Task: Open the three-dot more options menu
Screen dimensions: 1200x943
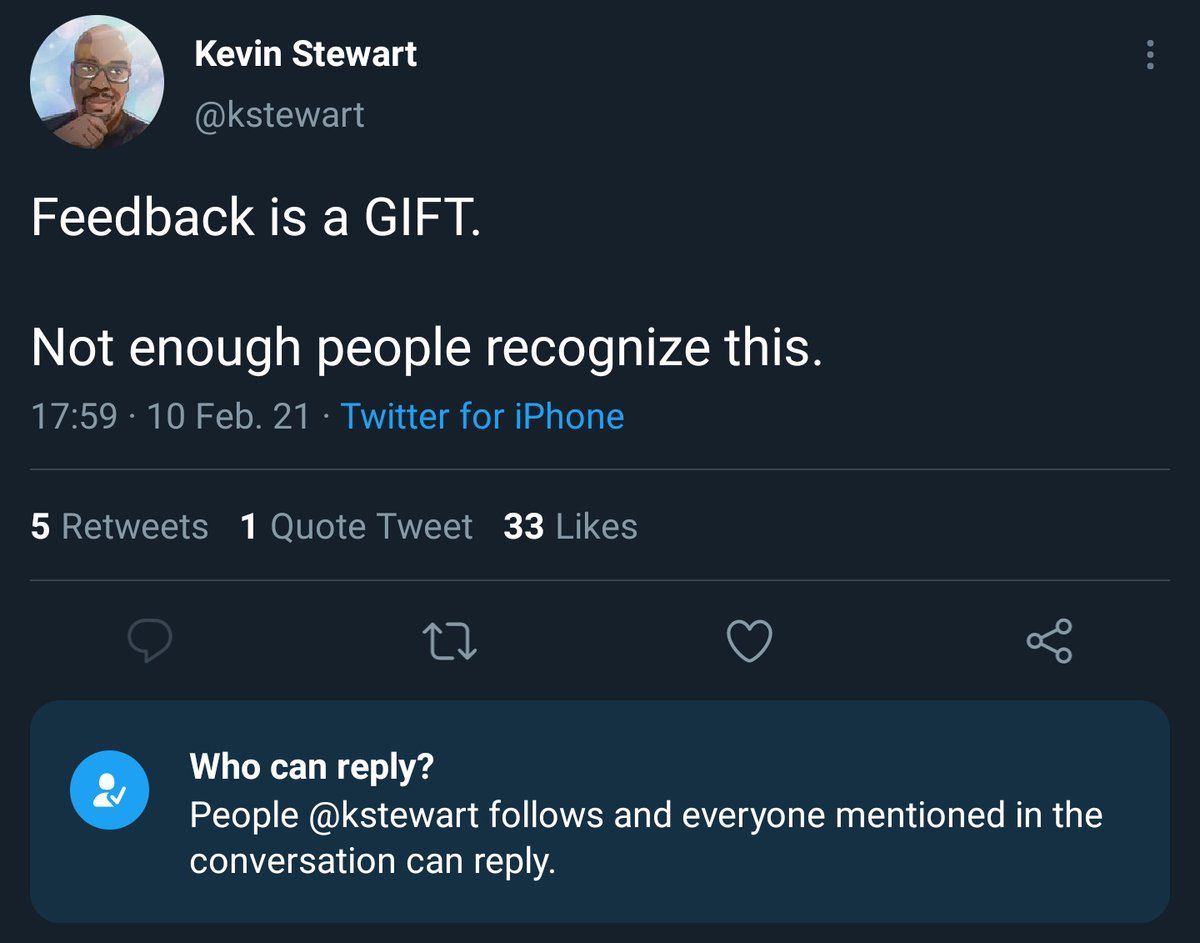Action: coord(1150,55)
